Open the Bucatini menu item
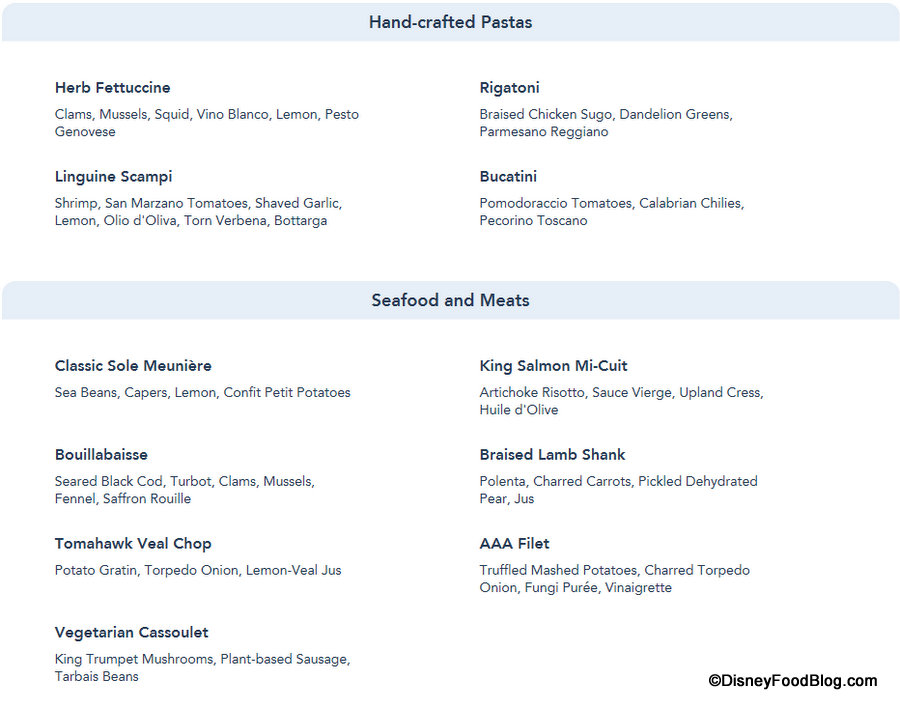900x708 pixels. pyautogui.click(x=508, y=177)
